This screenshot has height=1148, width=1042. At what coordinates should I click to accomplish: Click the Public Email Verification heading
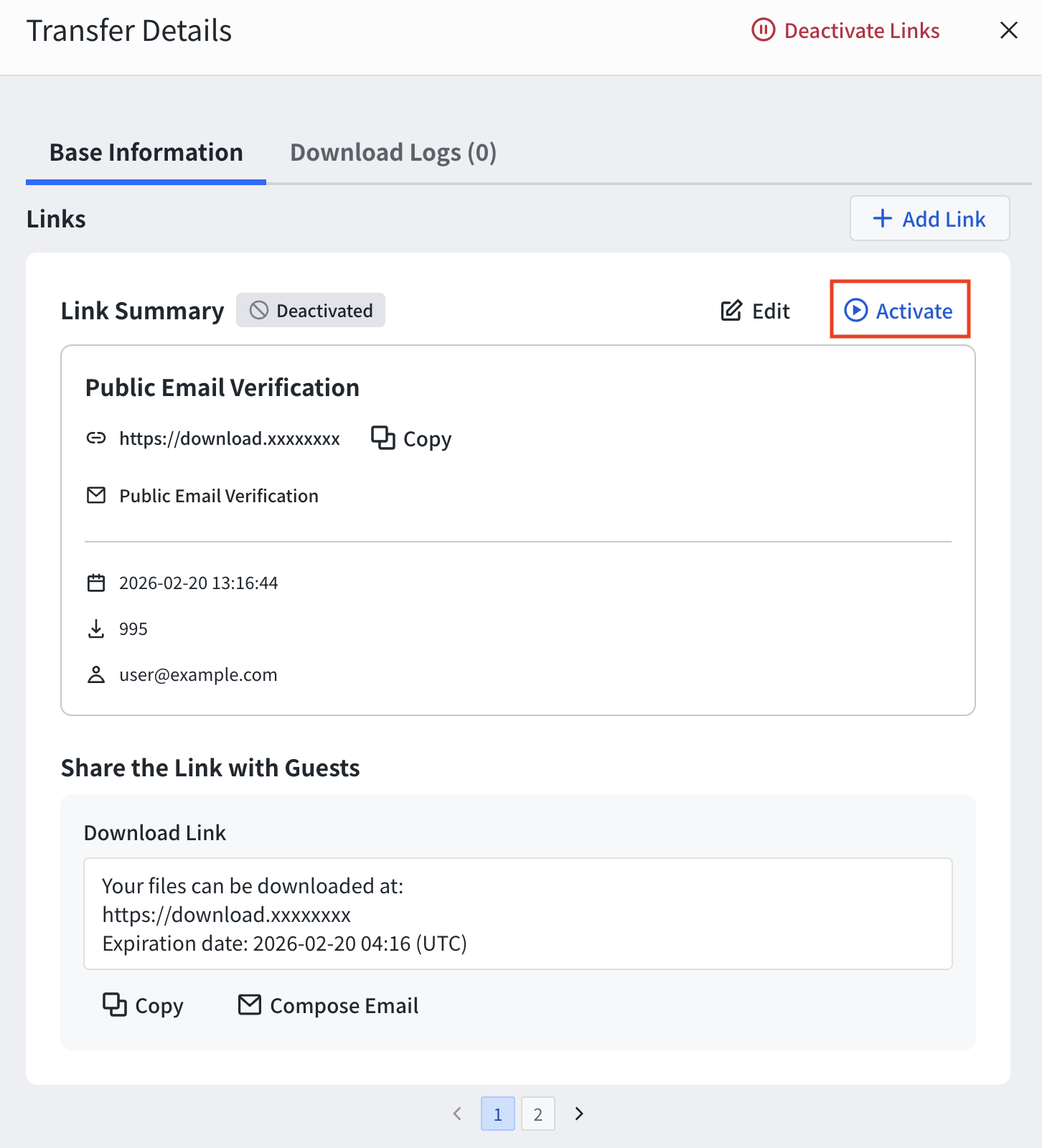pos(222,387)
